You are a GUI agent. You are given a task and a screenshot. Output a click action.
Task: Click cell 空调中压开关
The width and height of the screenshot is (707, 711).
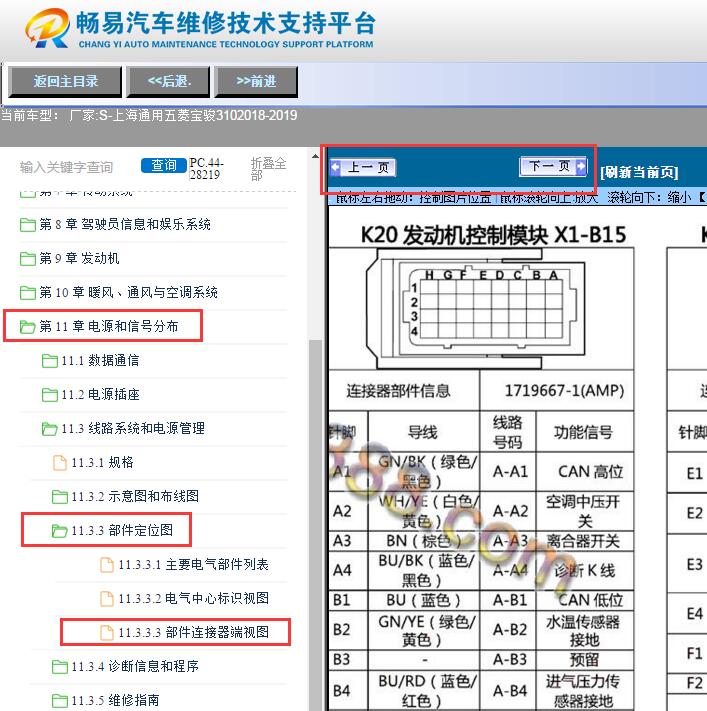tap(583, 511)
